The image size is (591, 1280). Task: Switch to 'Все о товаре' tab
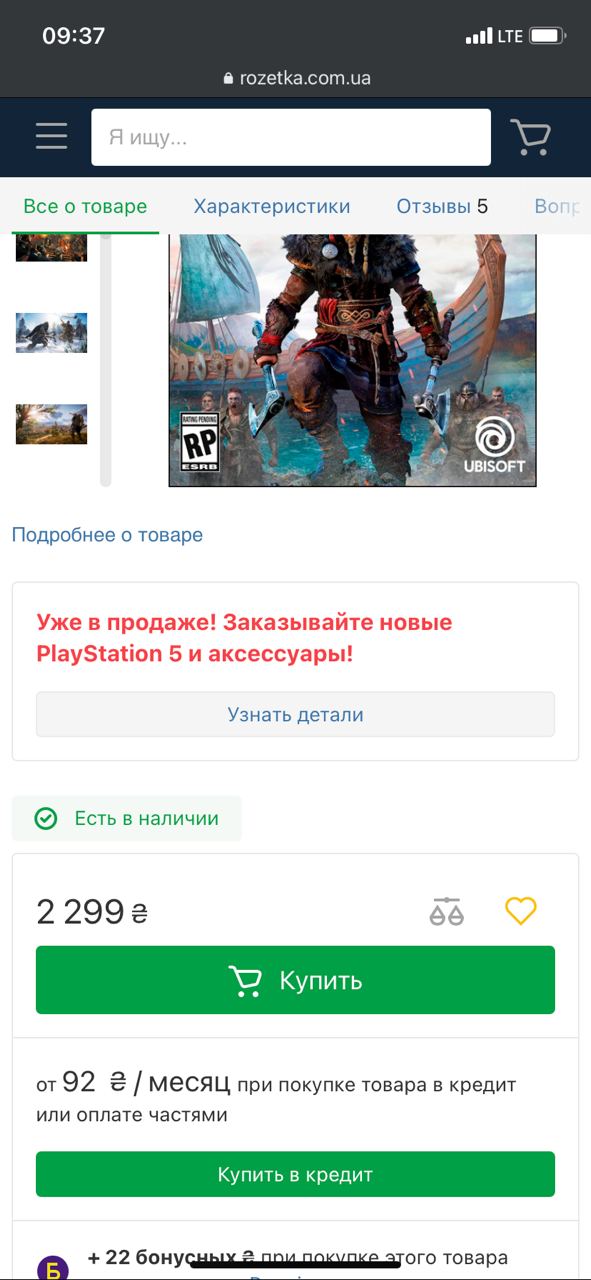85,207
